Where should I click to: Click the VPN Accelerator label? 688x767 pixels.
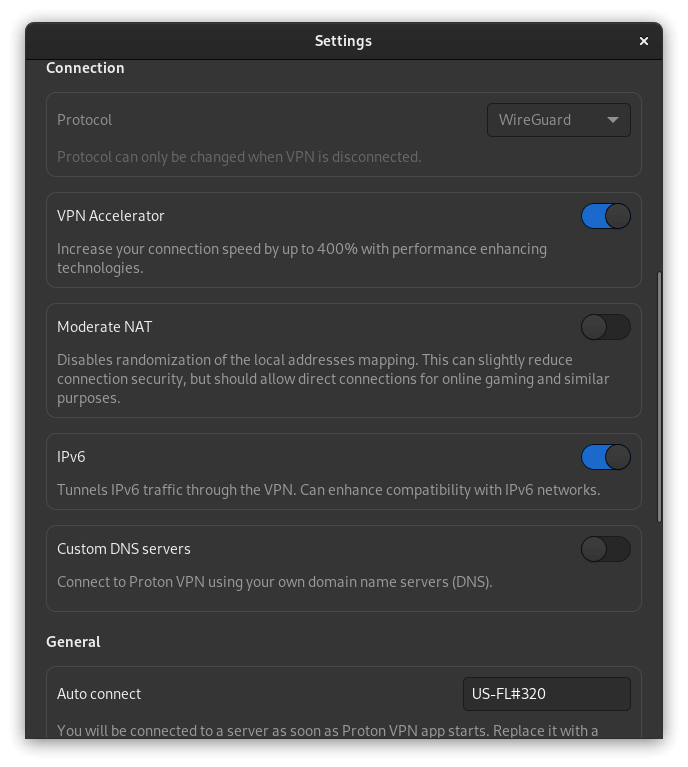111,216
